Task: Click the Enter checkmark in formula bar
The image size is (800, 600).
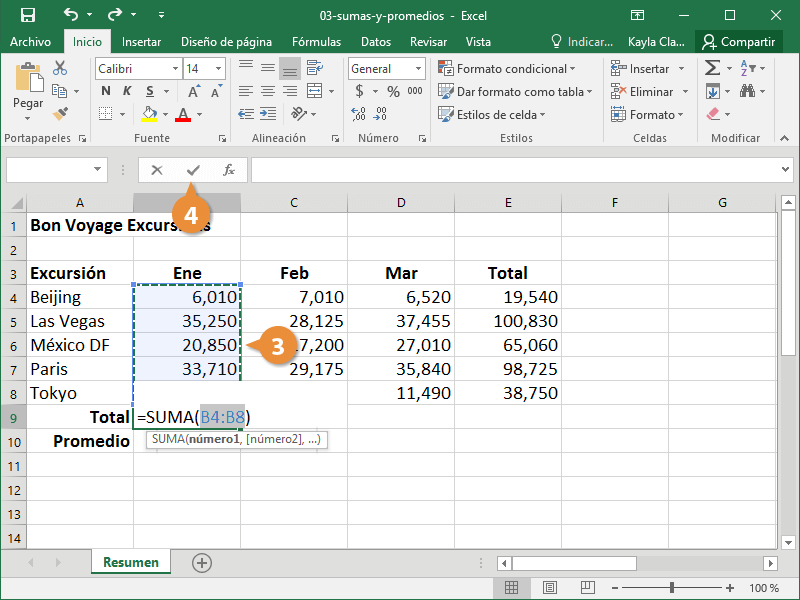Action: pos(193,170)
